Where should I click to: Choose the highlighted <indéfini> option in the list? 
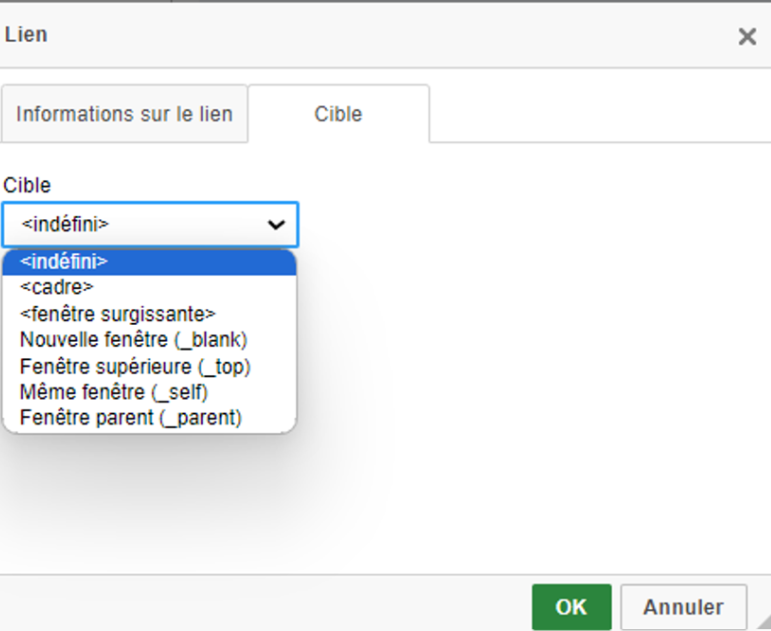65,262
